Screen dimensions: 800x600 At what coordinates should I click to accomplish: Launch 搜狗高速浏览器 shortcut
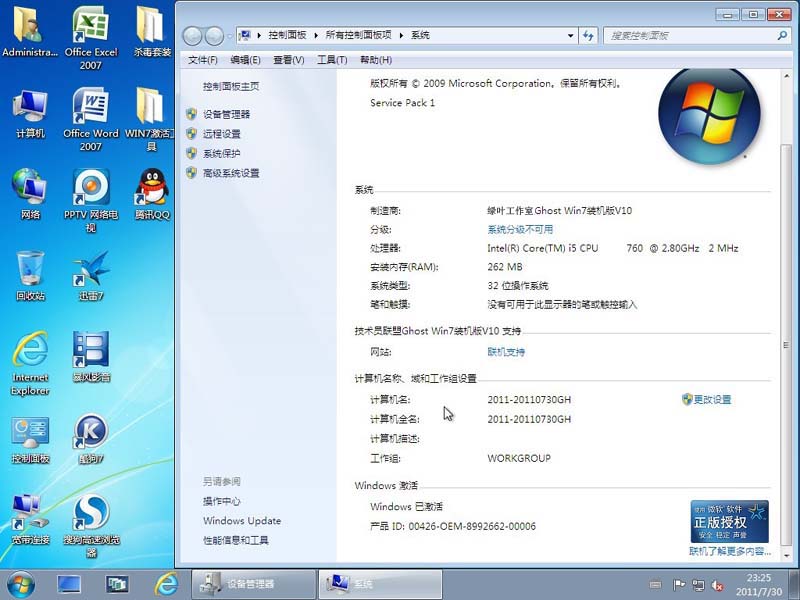click(91, 527)
